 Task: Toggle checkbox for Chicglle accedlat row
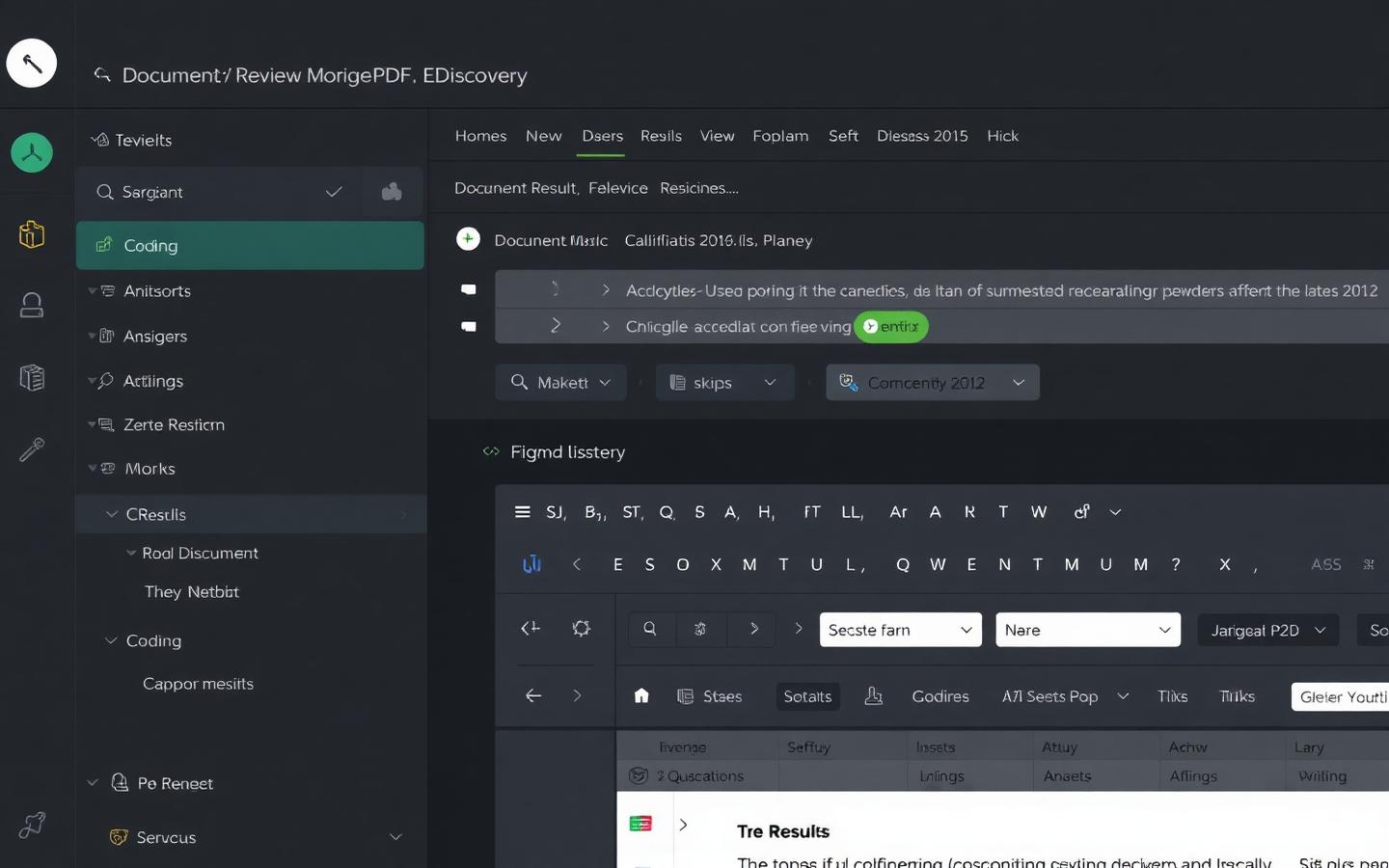pos(469,327)
